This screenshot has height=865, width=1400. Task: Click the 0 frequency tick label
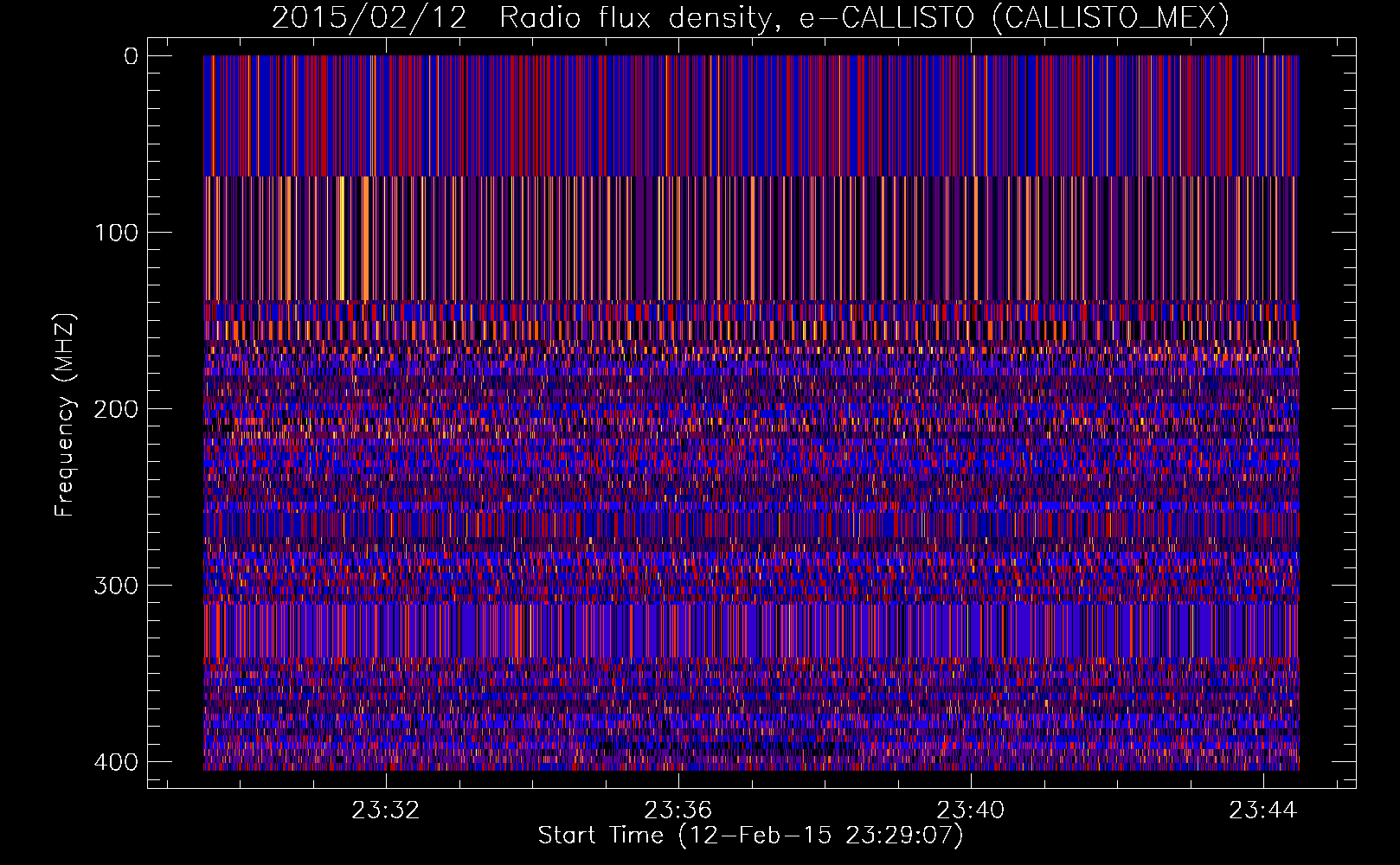click(x=132, y=56)
